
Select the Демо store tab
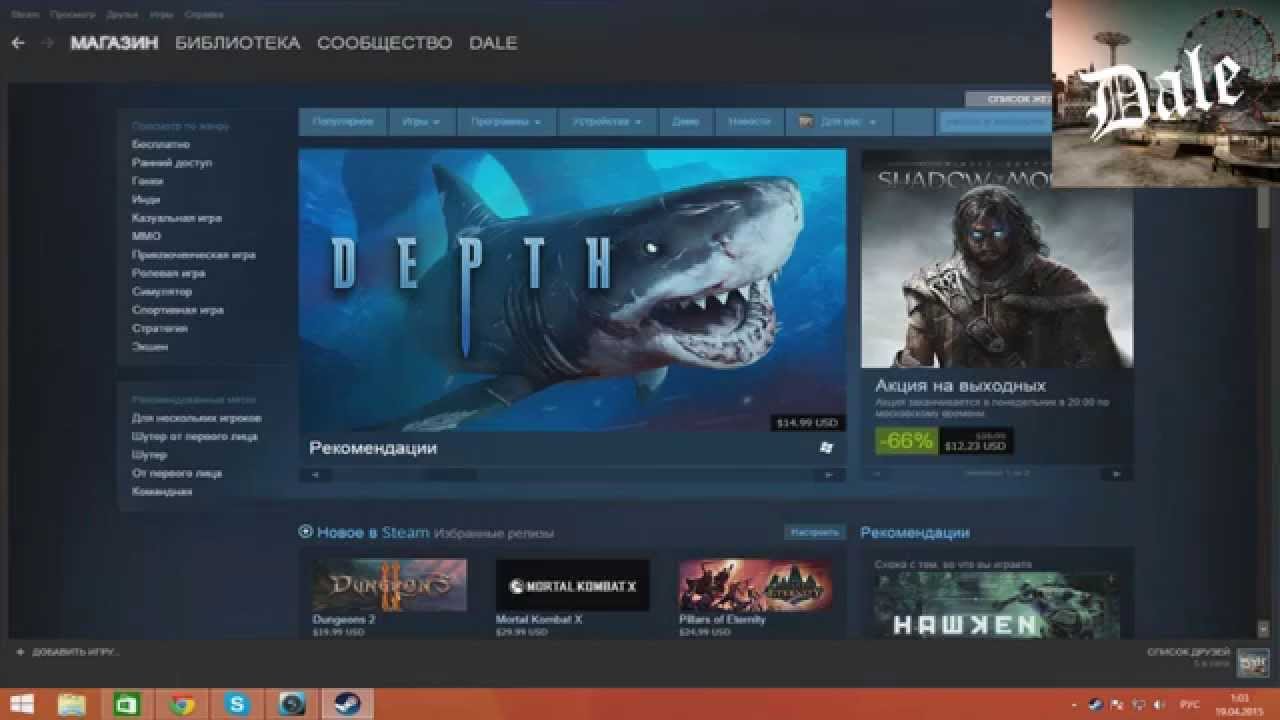(x=685, y=121)
